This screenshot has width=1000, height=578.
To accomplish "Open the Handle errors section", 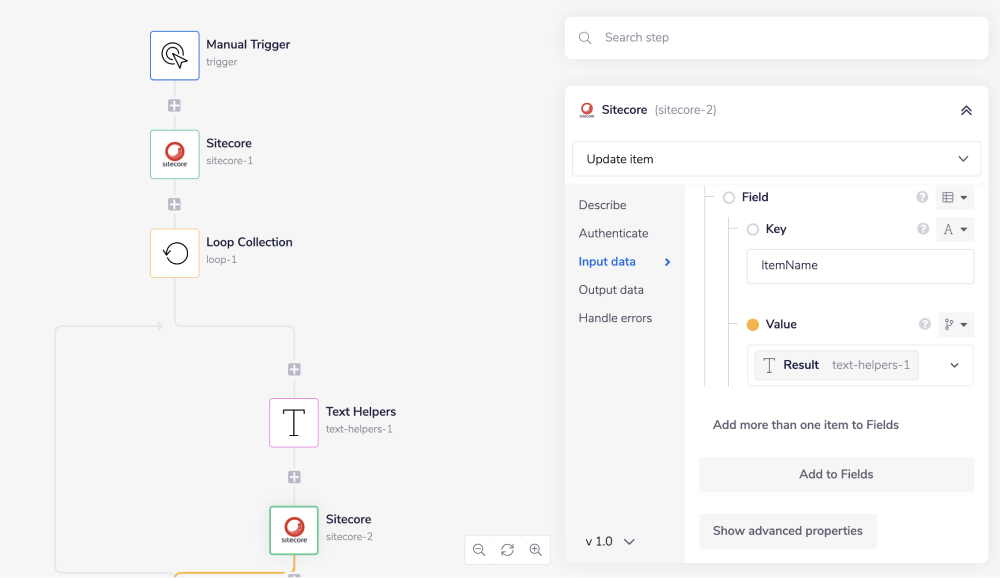I will click(615, 318).
